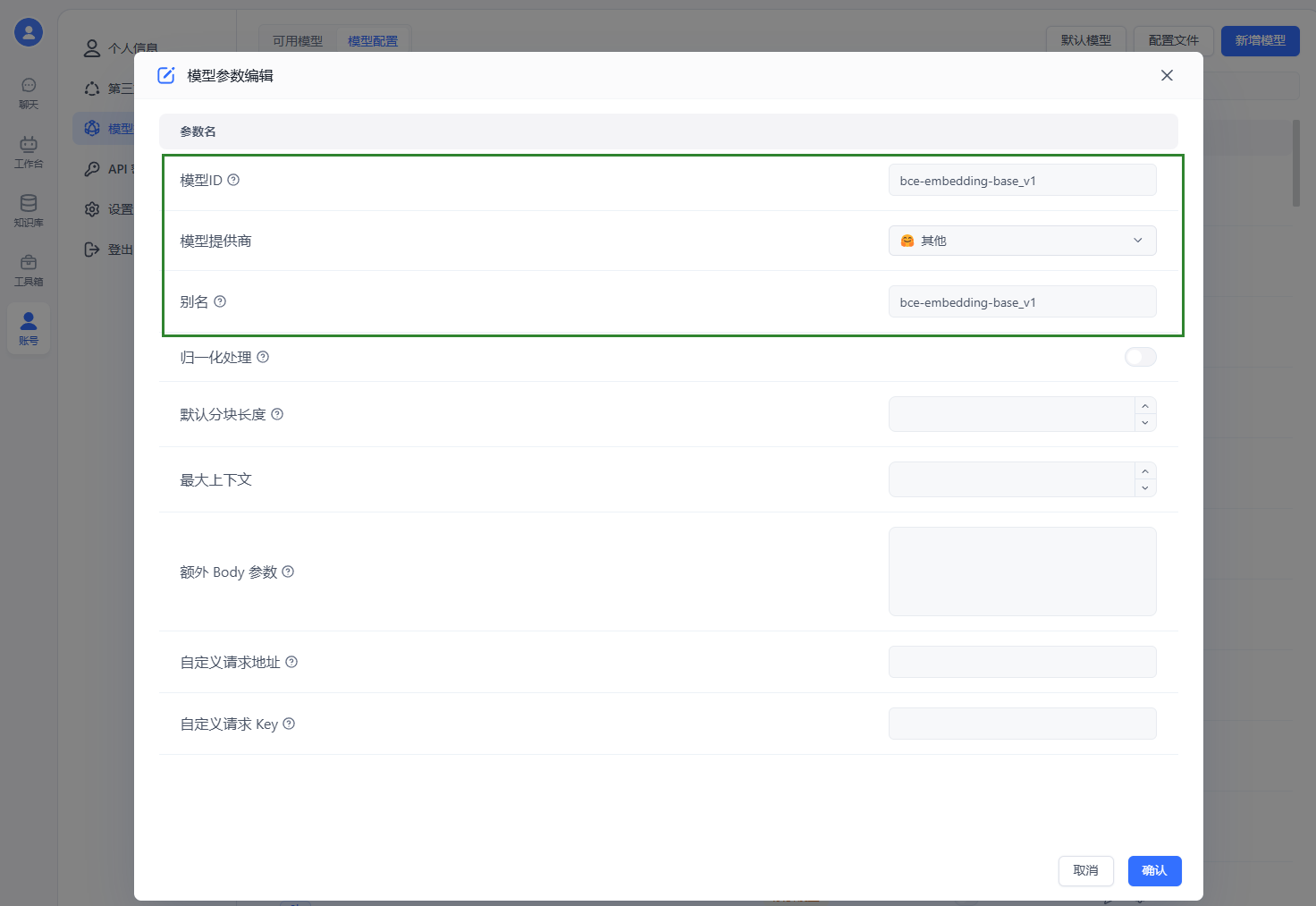
Task: Open the 工作台 workbench icon
Action: tap(29, 152)
